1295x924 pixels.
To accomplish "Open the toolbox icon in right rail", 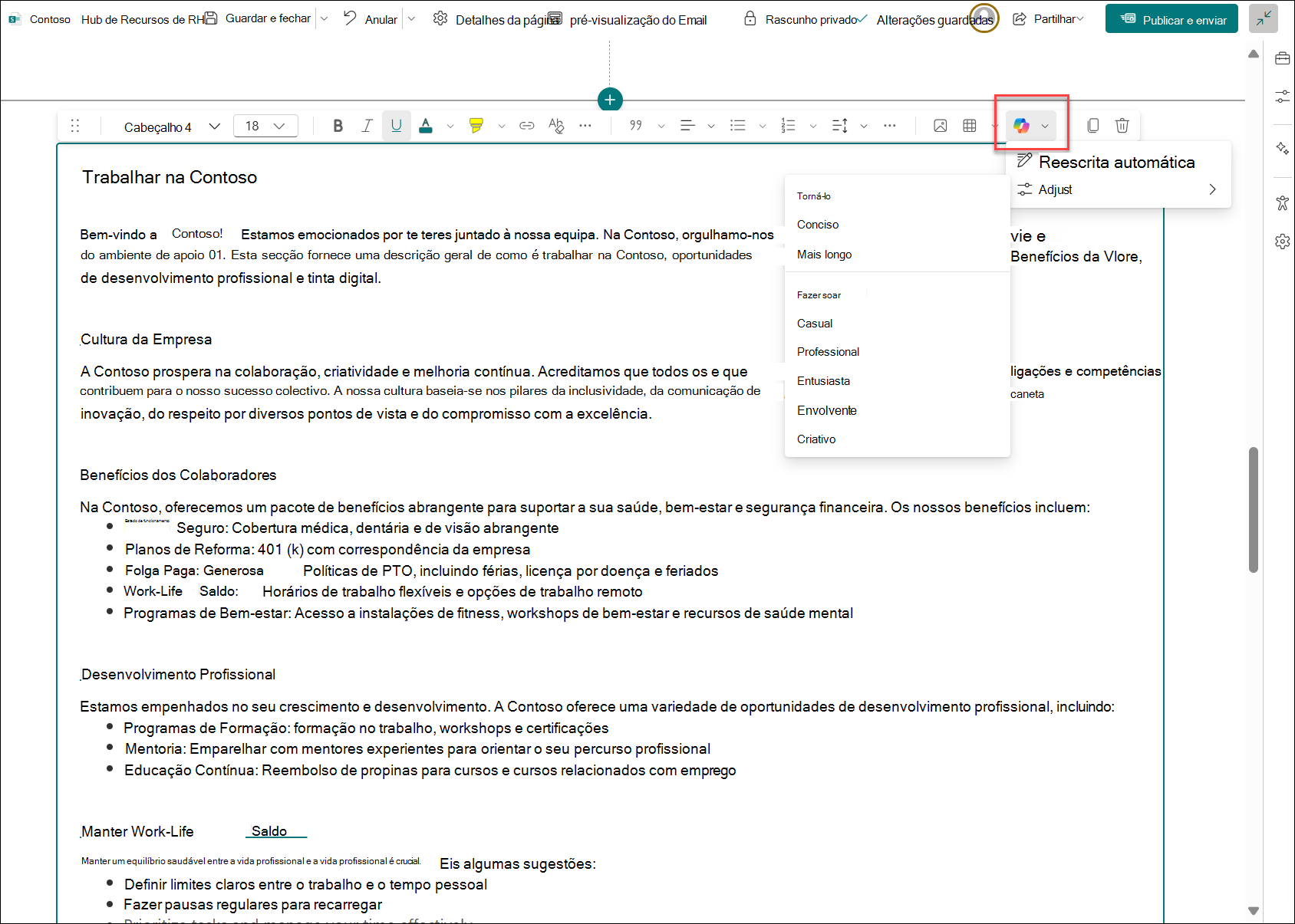I will [x=1282, y=58].
